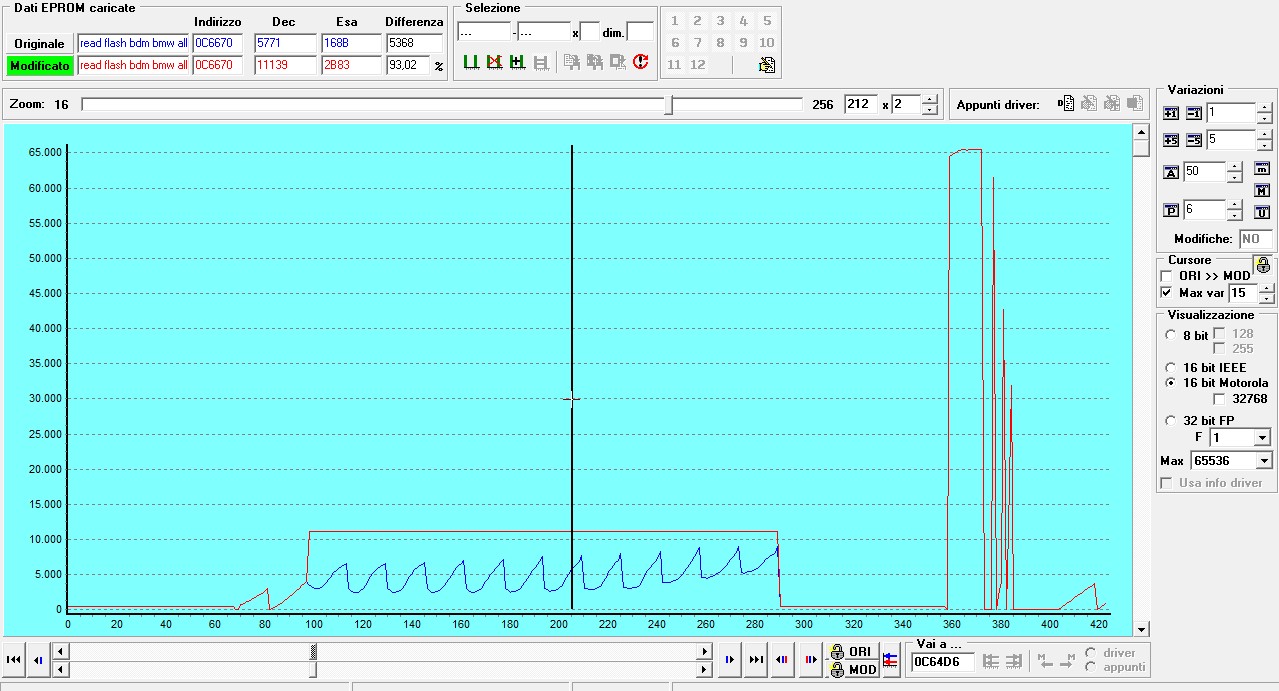Click the cursor padlock icon
This screenshot has height=691, width=1279.
pyautogui.click(x=1262, y=265)
